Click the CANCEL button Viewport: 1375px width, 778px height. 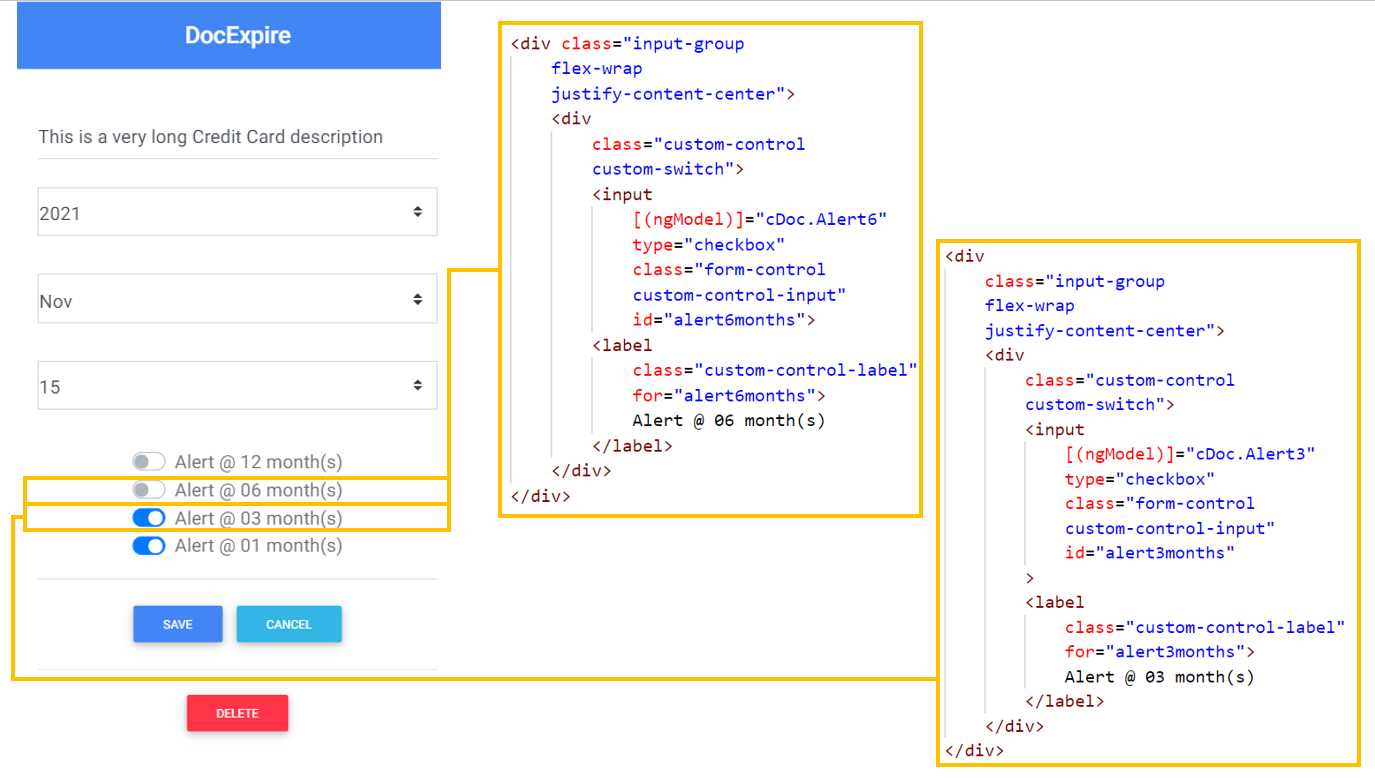tap(289, 624)
